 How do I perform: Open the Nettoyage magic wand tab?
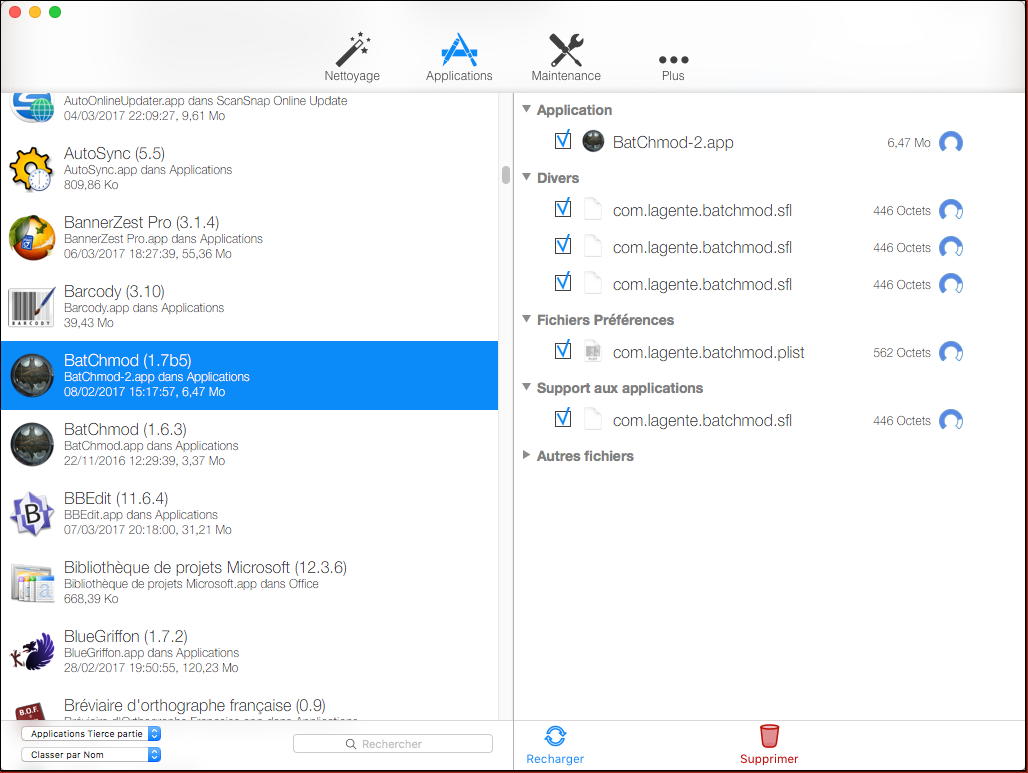(352, 57)
